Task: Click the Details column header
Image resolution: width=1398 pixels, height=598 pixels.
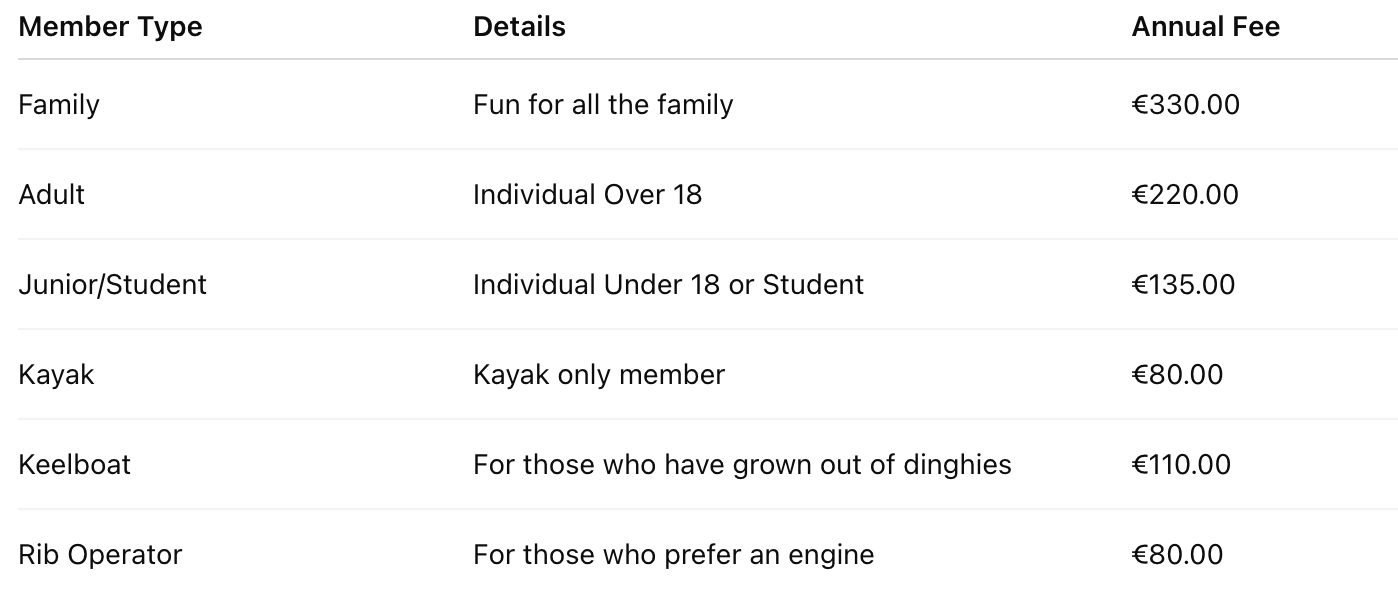Action: click(519, 27)
